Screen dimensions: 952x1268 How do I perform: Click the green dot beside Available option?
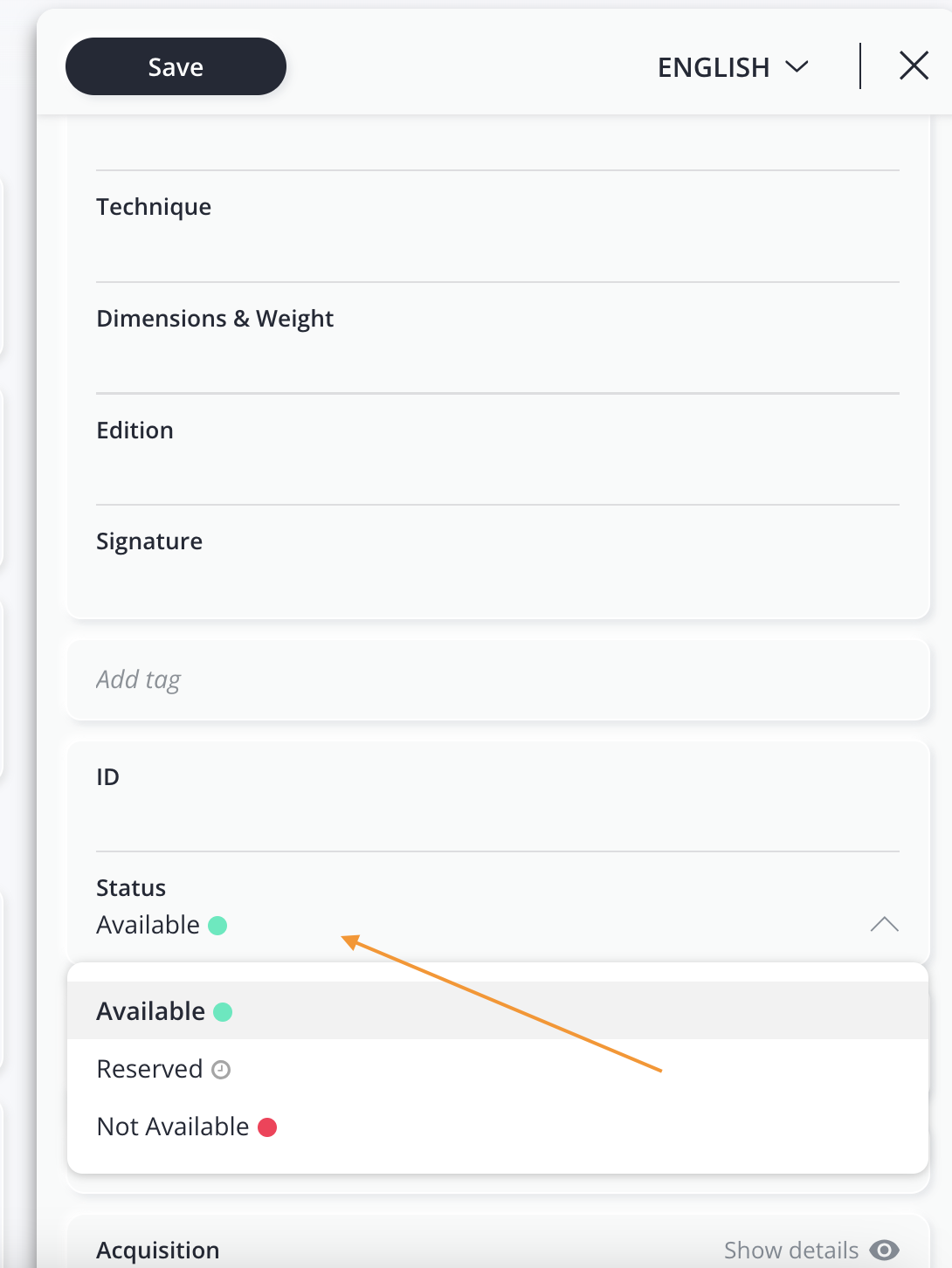click(x=223, y=1012)
